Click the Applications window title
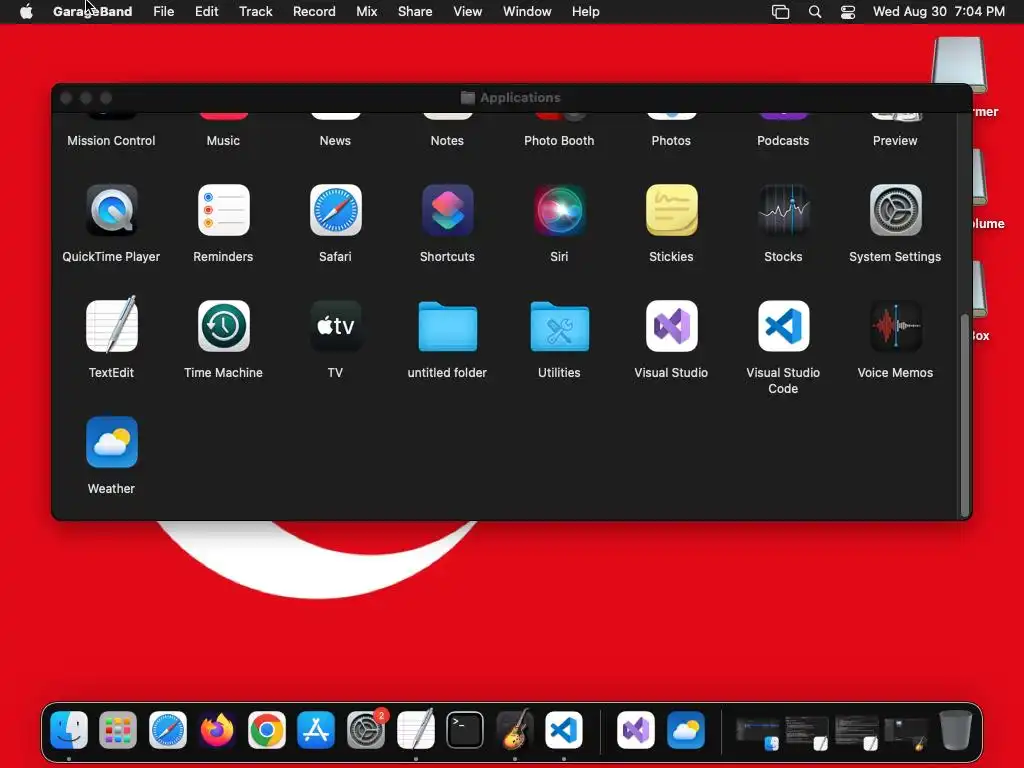This screenshot has width=1024, height=768. coord(520,97)
